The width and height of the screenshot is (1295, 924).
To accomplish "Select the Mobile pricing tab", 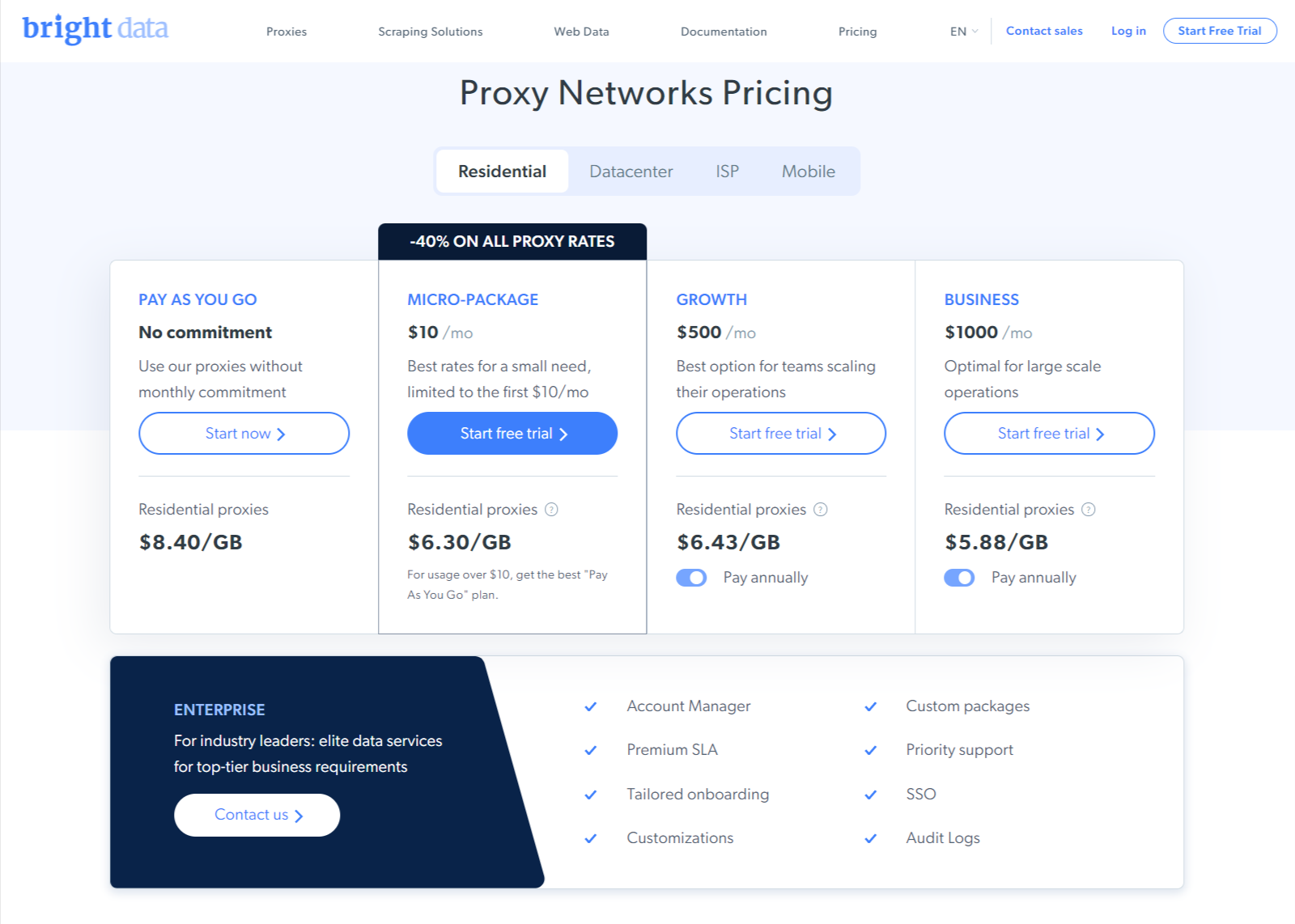I will pos(808,172).
